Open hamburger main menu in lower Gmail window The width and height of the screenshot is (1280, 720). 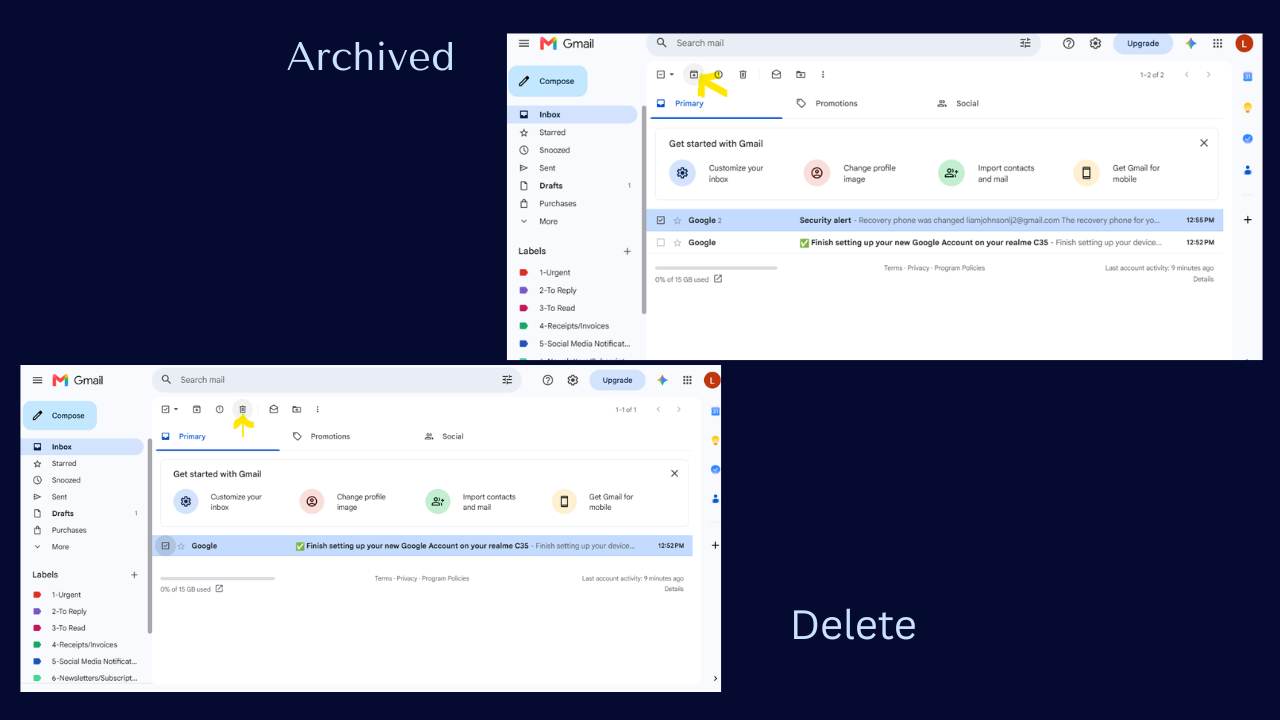point(38,380)
